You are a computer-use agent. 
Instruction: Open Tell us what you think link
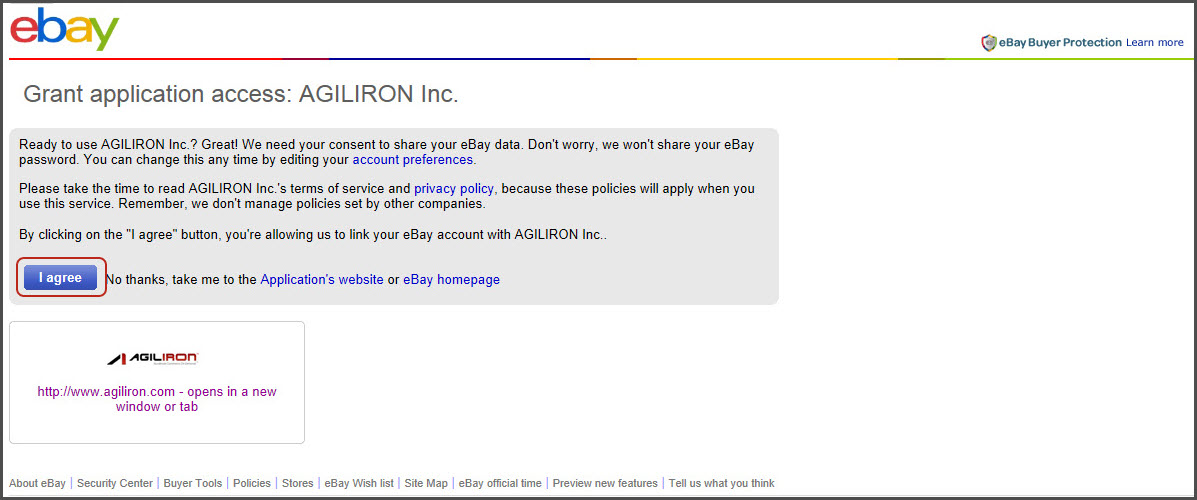click(721, 483)
